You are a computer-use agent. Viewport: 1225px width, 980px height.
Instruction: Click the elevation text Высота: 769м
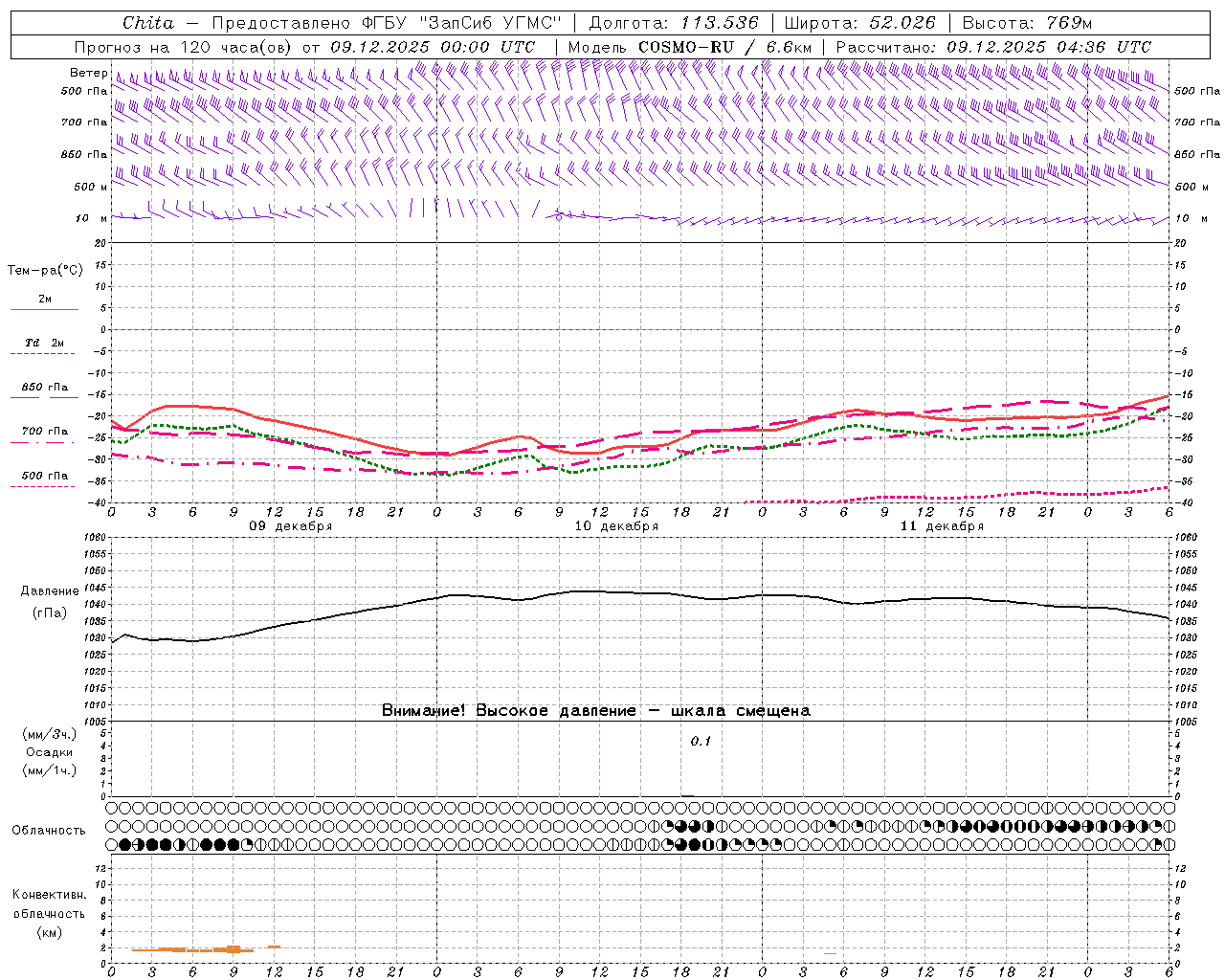click(x=1027, y=23)
